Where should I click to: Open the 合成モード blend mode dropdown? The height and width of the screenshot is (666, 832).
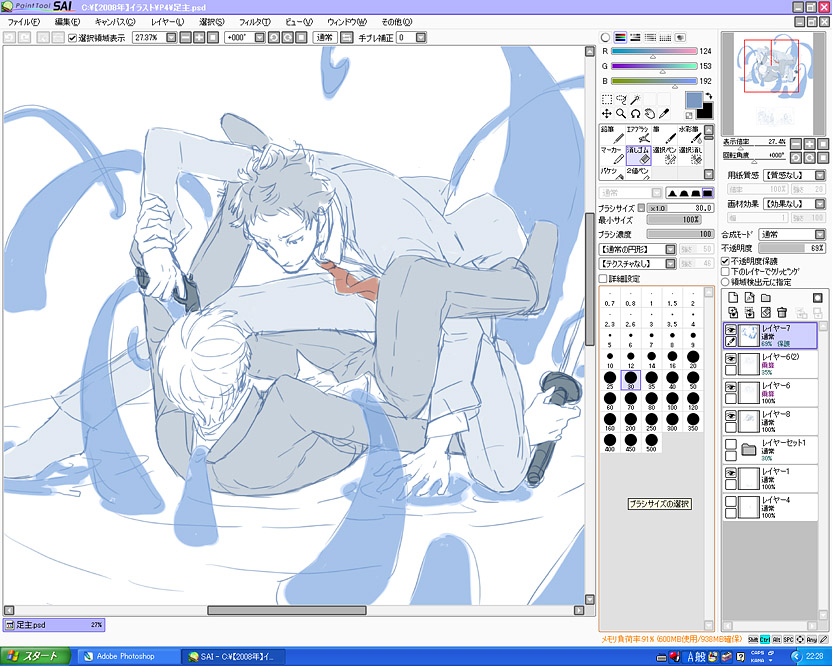click(x=820, y=235)
